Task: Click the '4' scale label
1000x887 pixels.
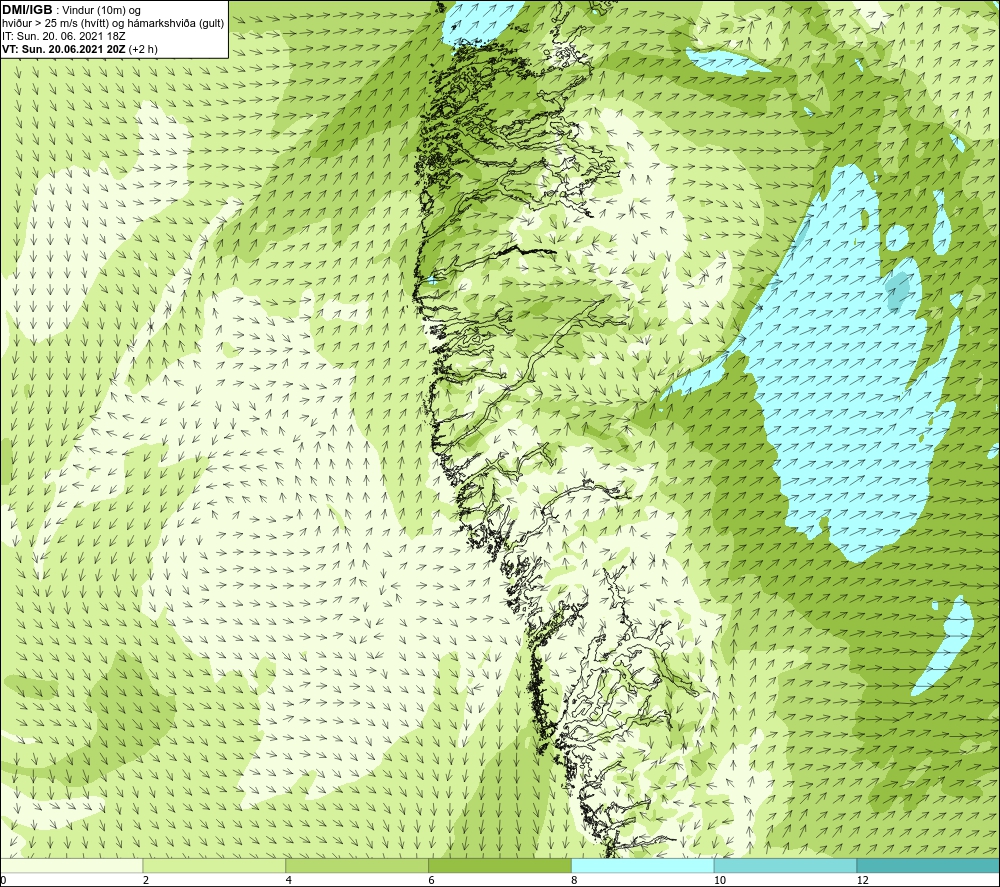Action: [x=289, y=880]
